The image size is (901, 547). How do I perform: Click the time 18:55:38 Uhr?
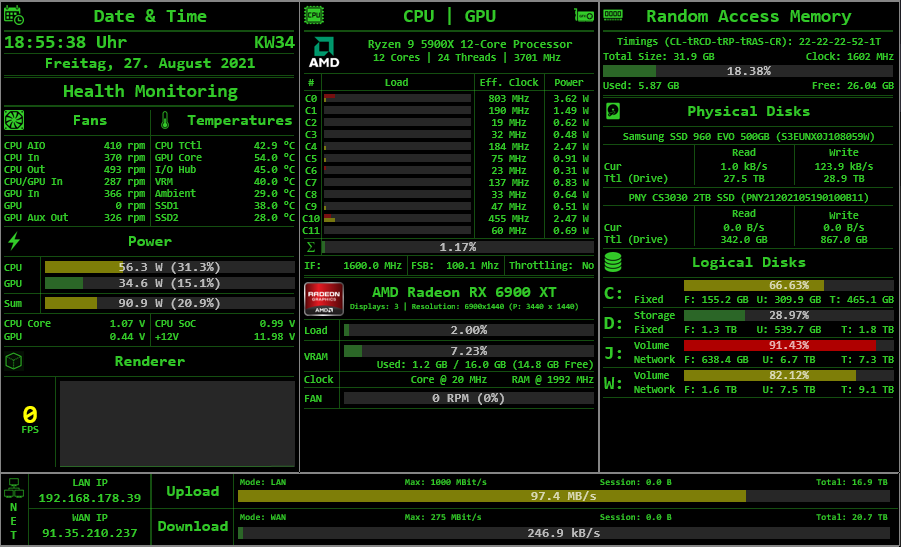tap(66, 42)
